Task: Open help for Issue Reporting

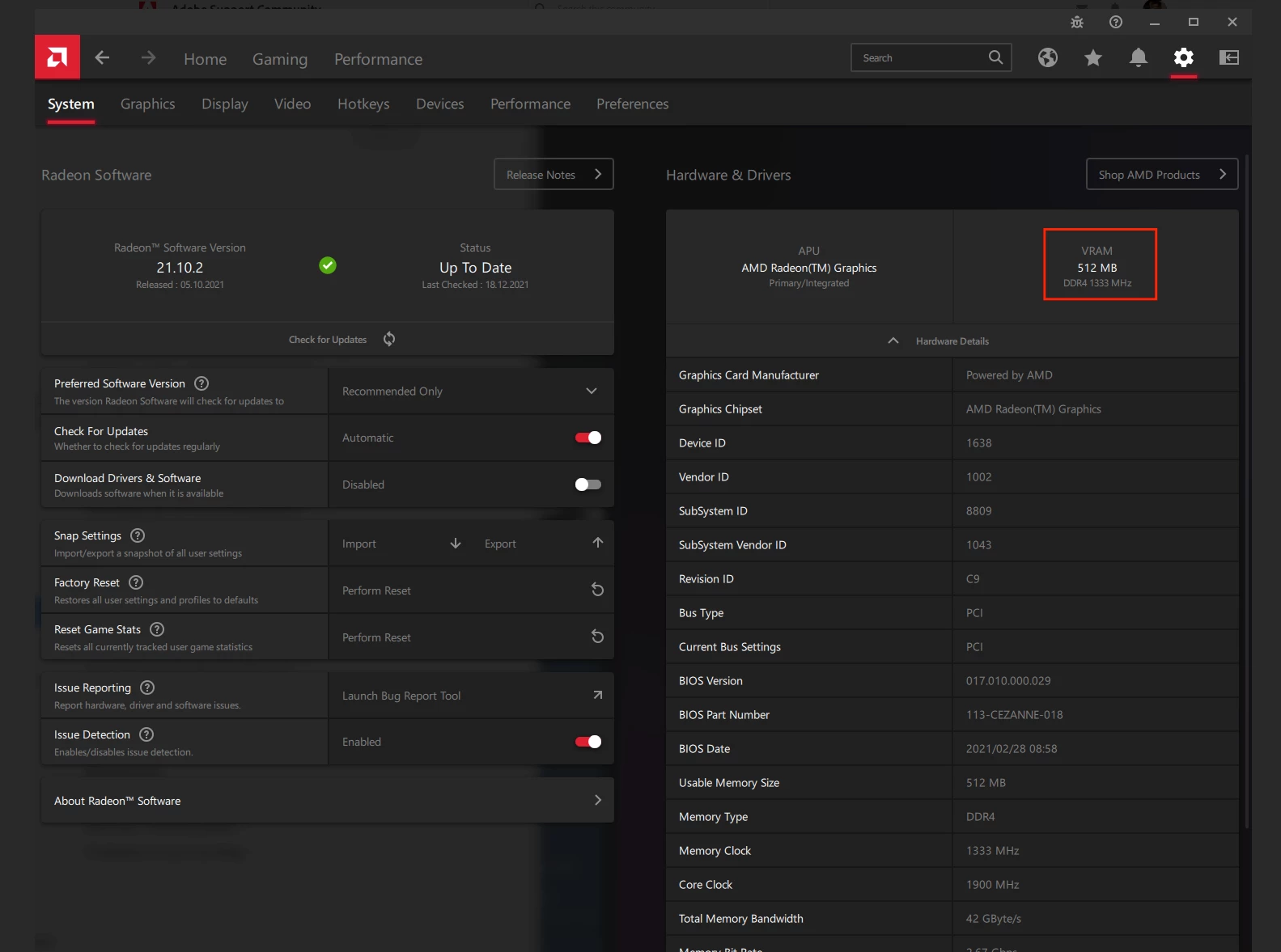Action: tap(147, 688)
